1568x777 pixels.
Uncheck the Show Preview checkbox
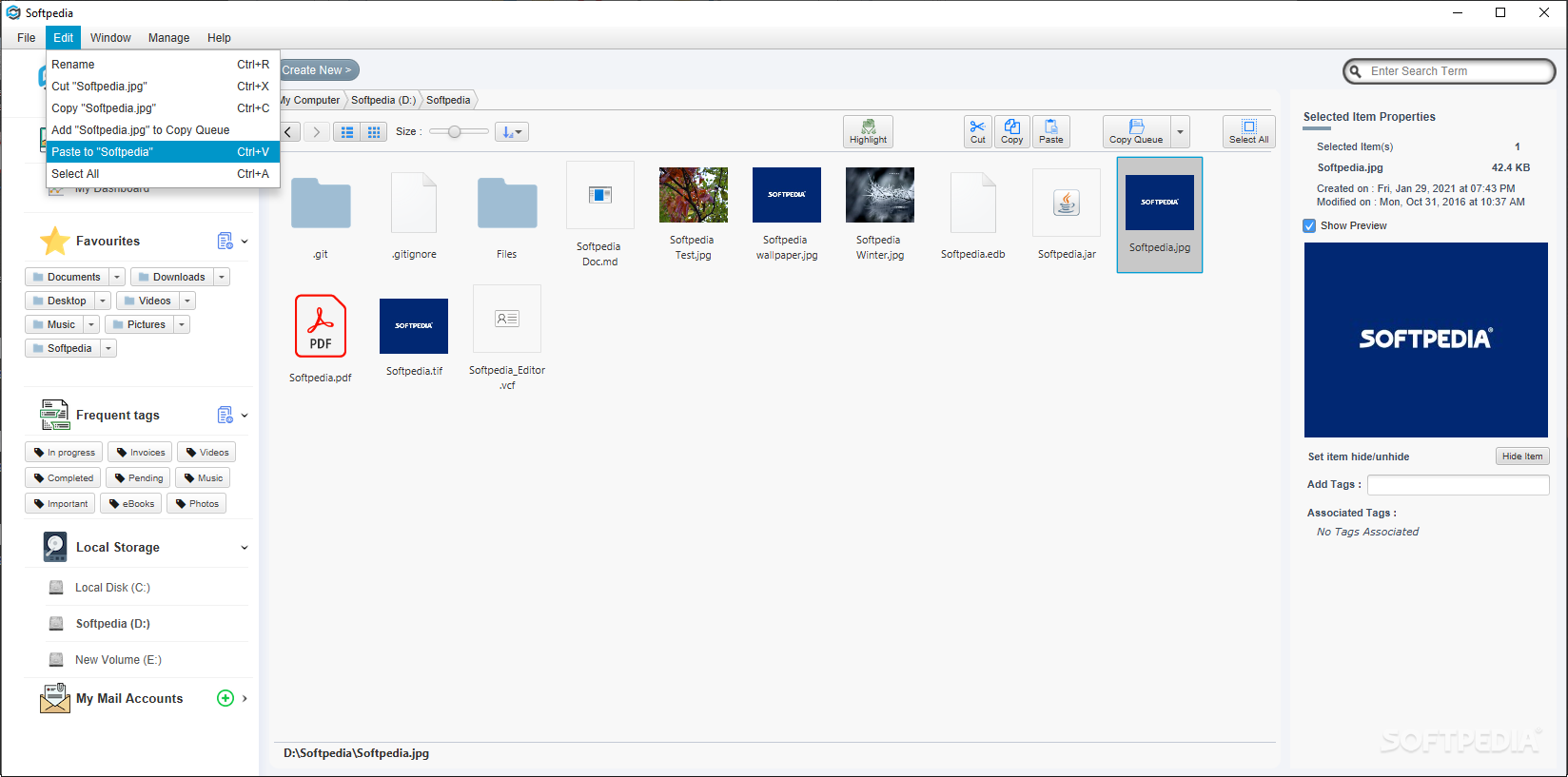tap(1309, 225)
